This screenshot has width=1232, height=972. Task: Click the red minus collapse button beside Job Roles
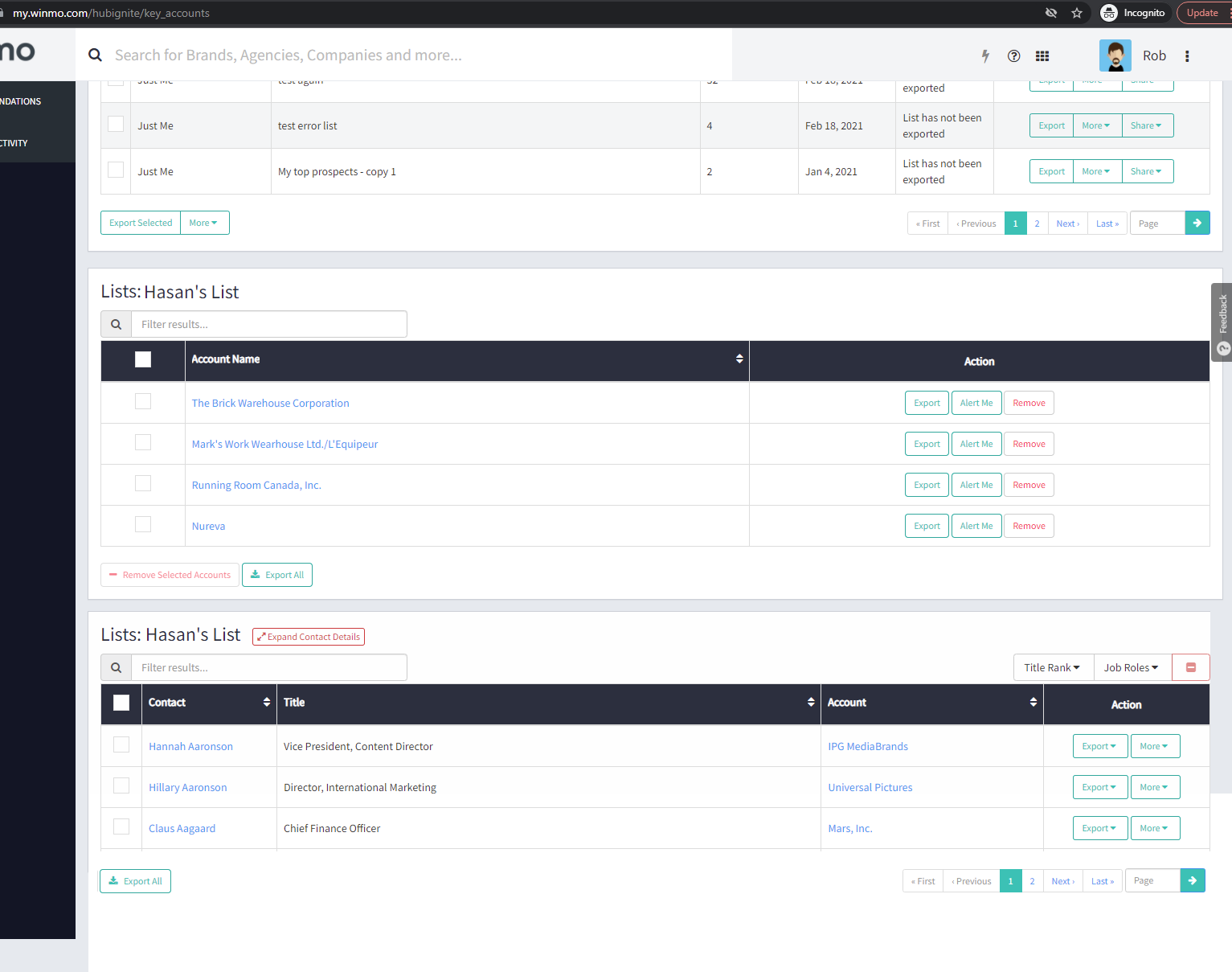pyautogui.click(x=1191, y=667)
